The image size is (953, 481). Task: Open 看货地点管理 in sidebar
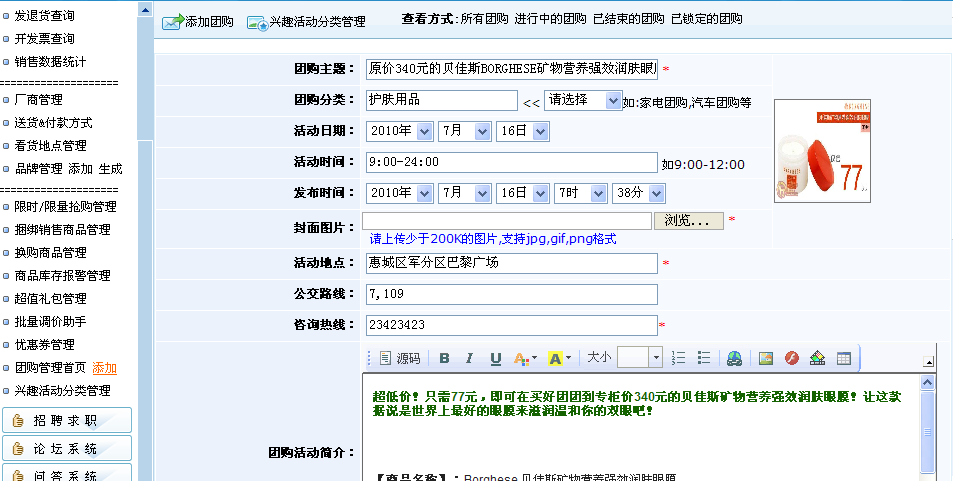[50, 146]
